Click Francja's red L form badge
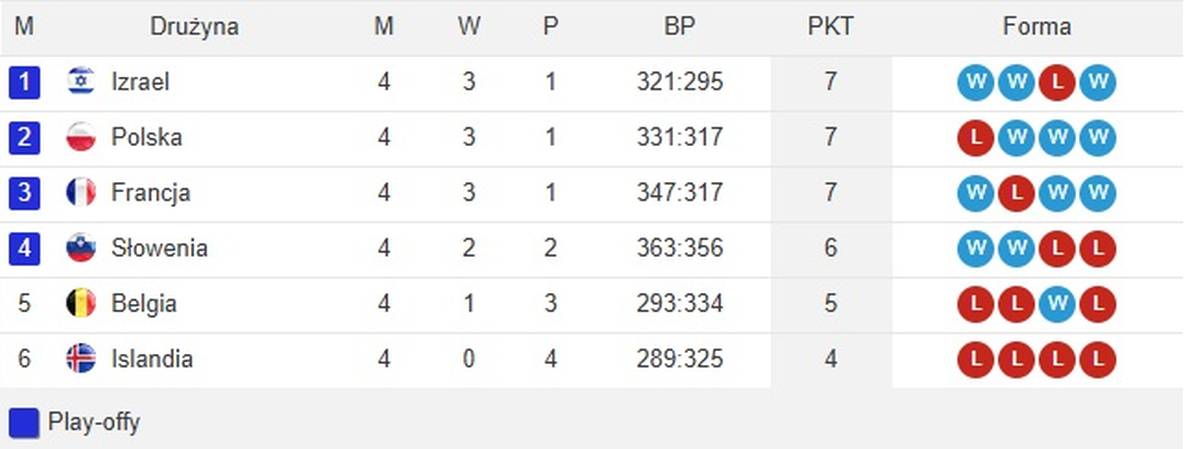Image resolution: width=1200 pixels, height=449 pixels. click(x=1016, y=192)
